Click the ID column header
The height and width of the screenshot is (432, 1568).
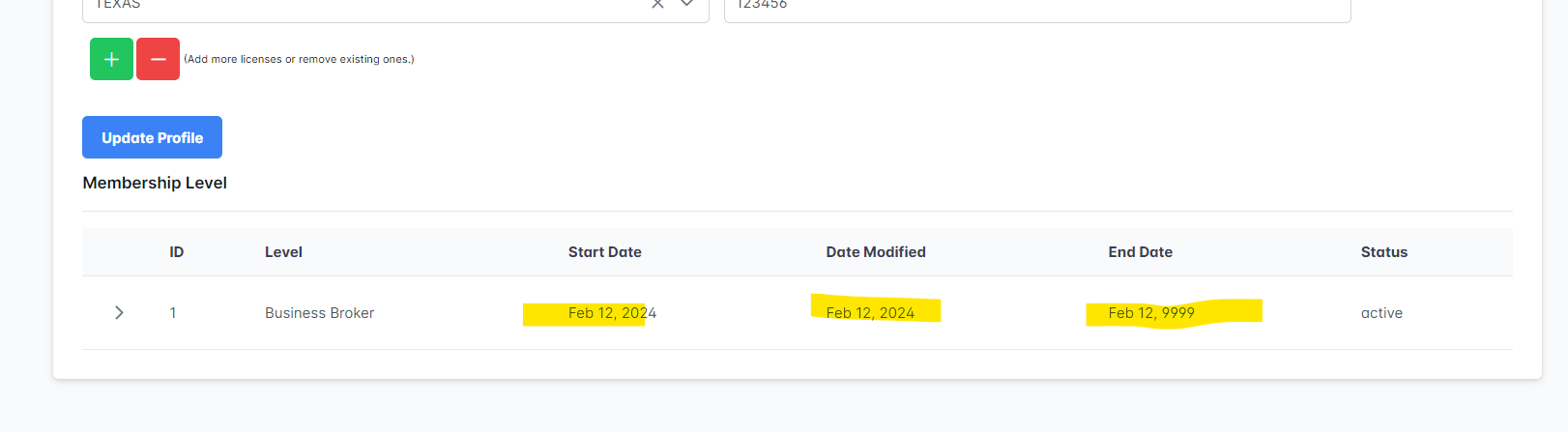tap(176, 252)
